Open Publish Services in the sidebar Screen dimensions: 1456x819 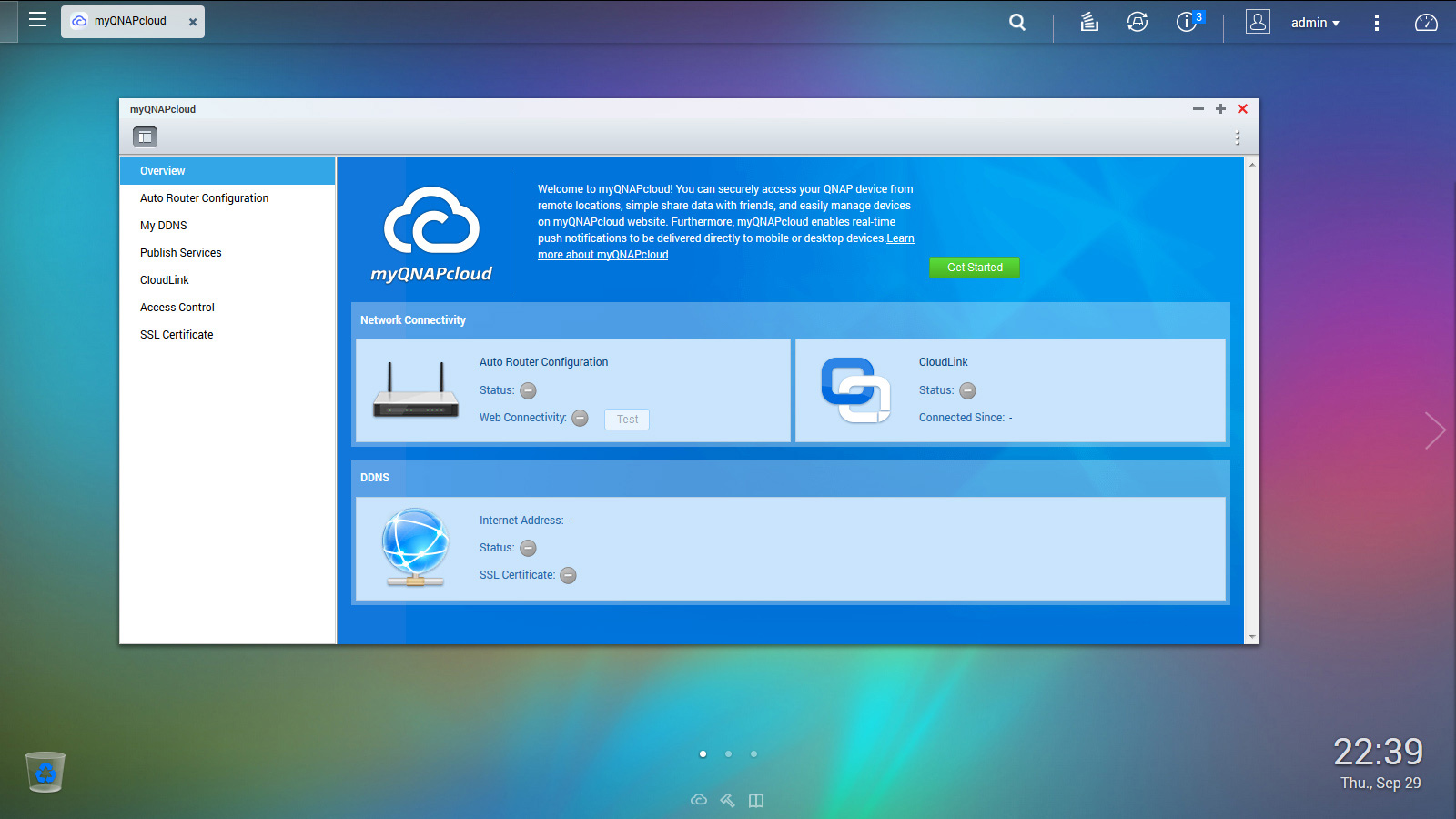click(x=227, y=253)
